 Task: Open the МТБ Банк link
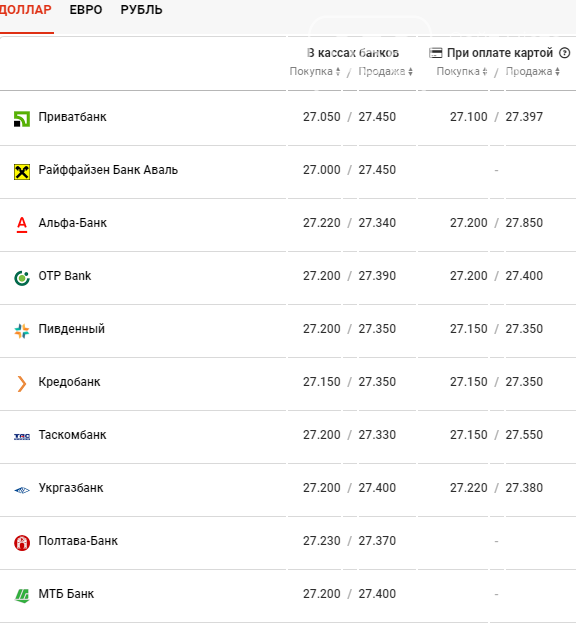66,594
